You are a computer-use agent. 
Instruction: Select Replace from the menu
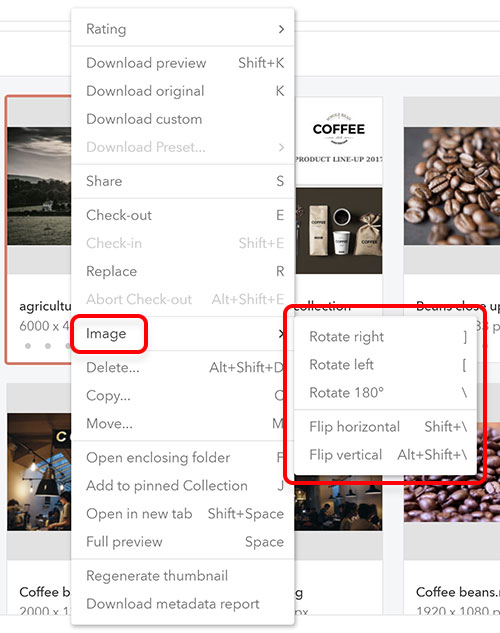(183, 271)
